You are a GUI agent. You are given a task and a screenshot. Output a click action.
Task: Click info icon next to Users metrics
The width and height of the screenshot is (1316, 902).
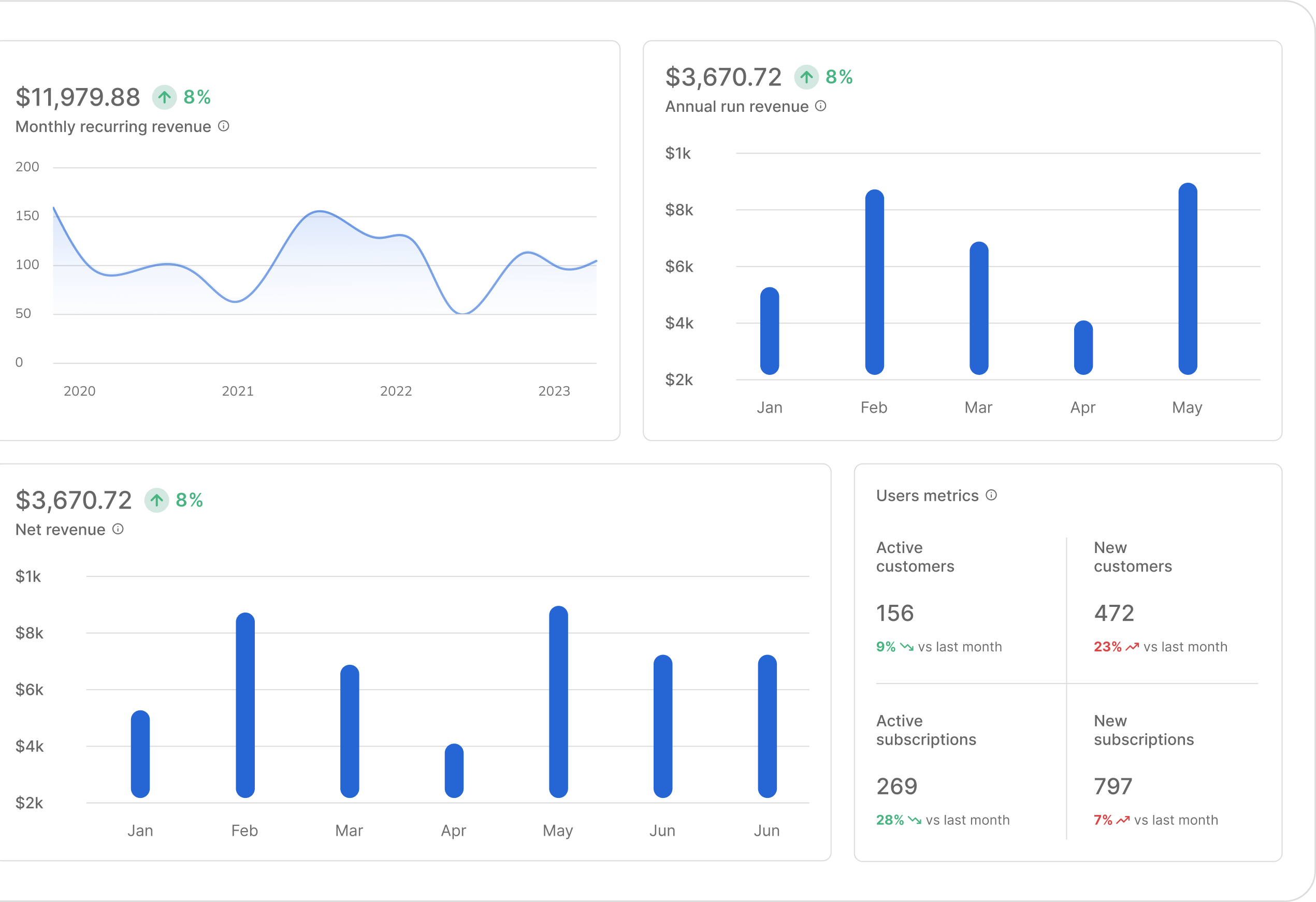click(991, 495)
